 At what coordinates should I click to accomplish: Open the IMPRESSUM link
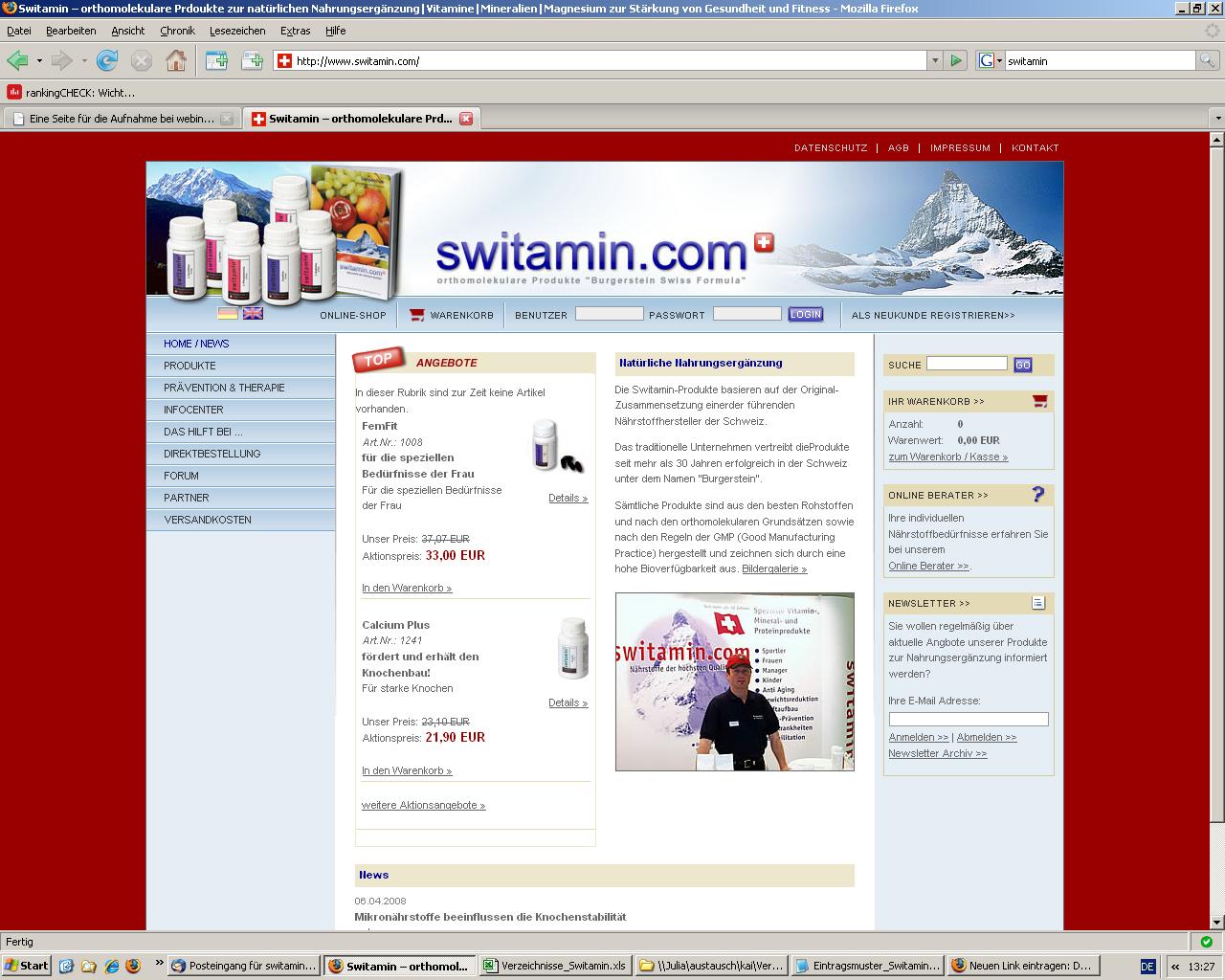click(x=960, y=148)
